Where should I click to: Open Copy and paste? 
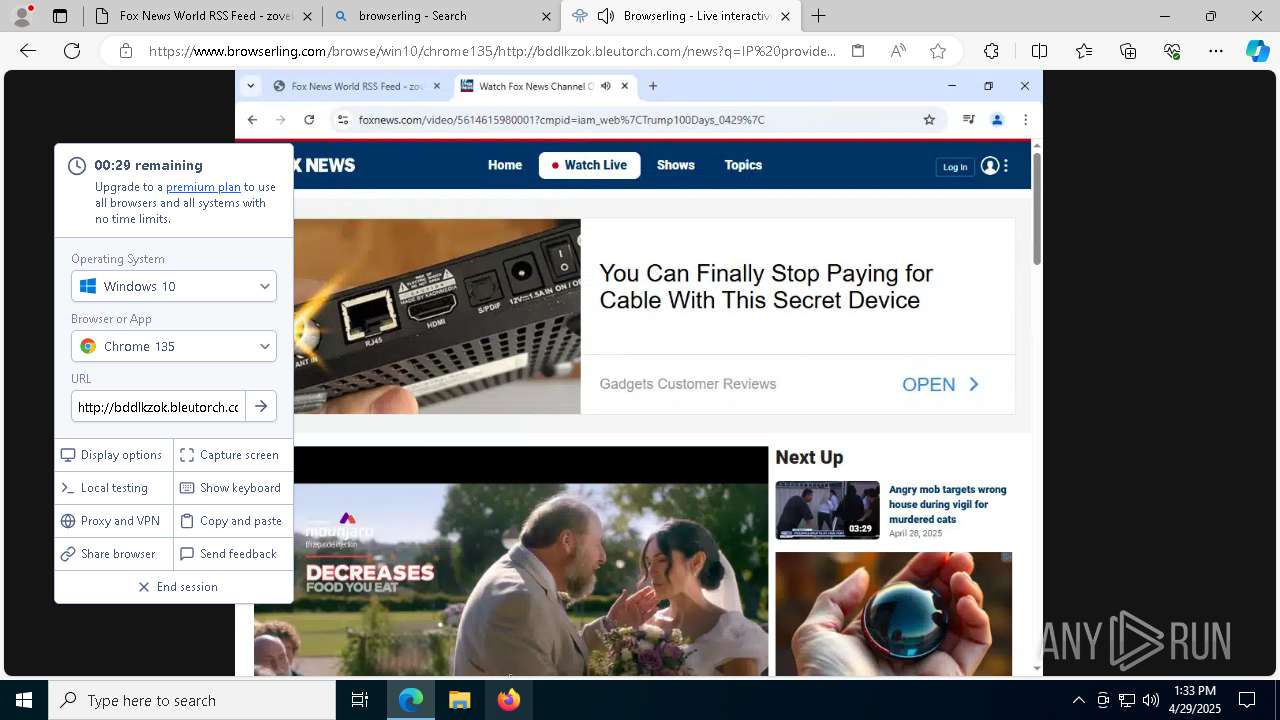tap(231, 521)
